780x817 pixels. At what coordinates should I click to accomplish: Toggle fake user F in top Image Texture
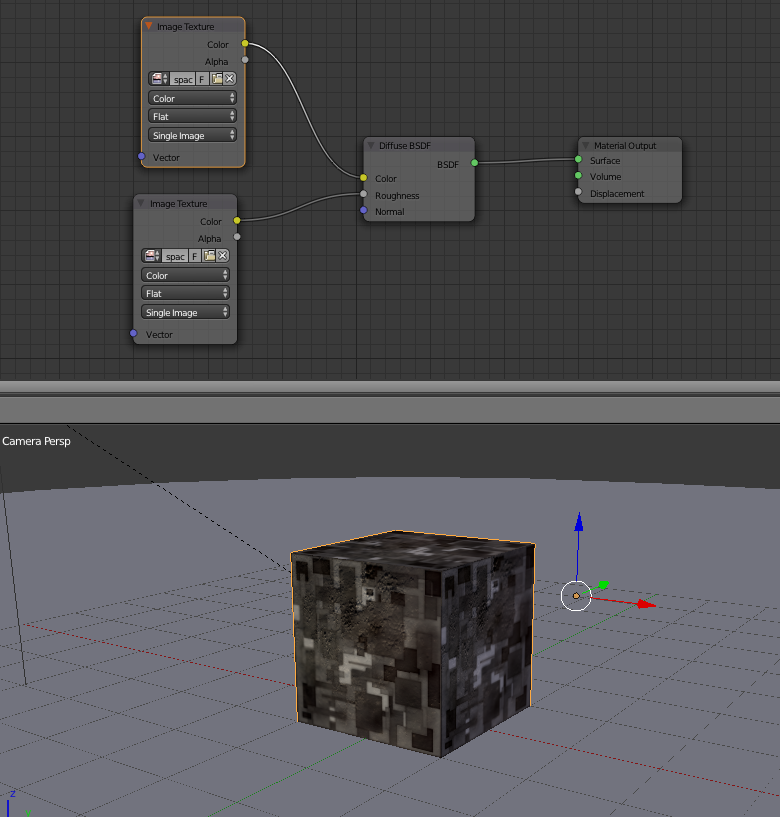tap(202, 79)
